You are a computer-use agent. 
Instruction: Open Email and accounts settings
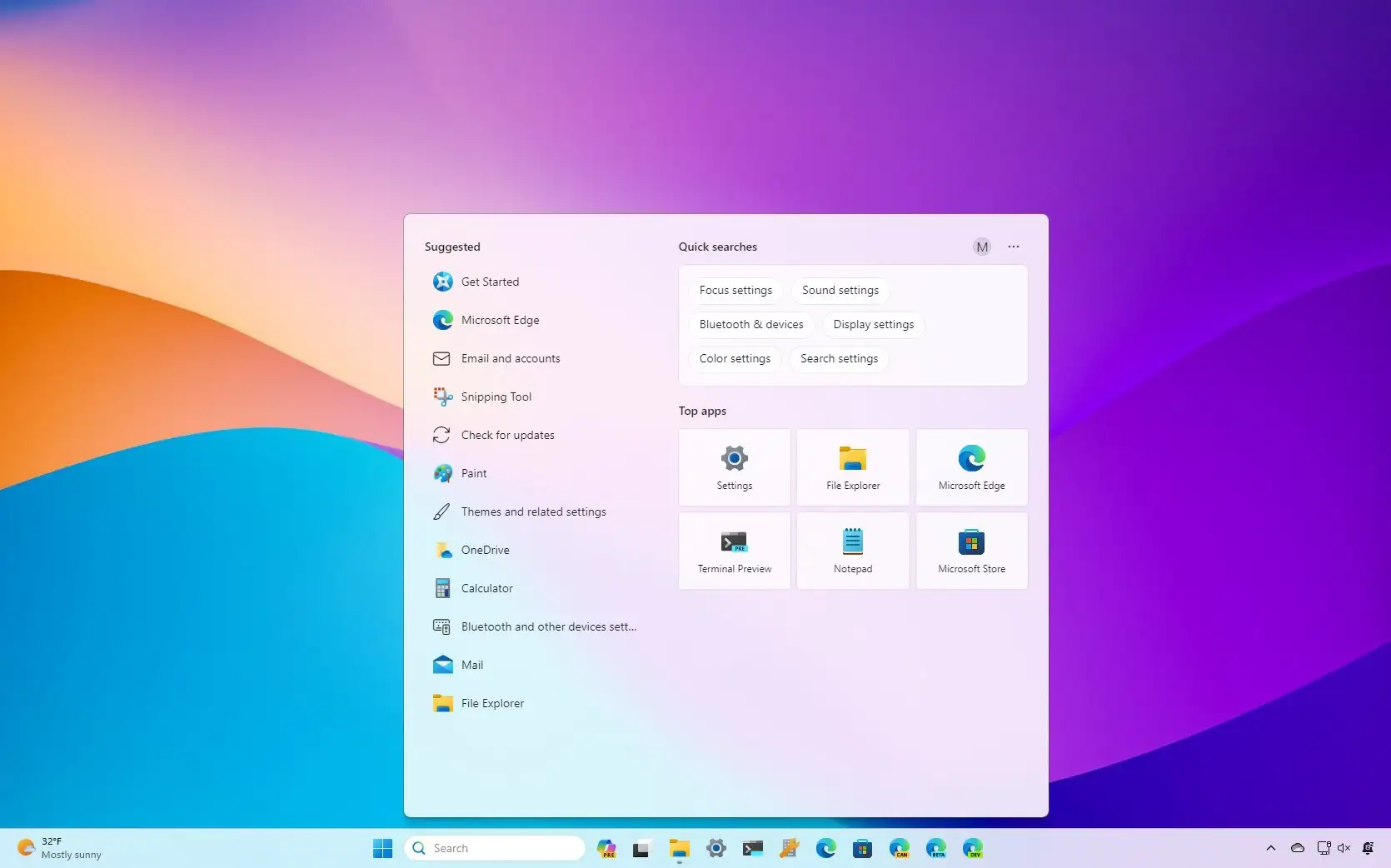tap(533, 358)
